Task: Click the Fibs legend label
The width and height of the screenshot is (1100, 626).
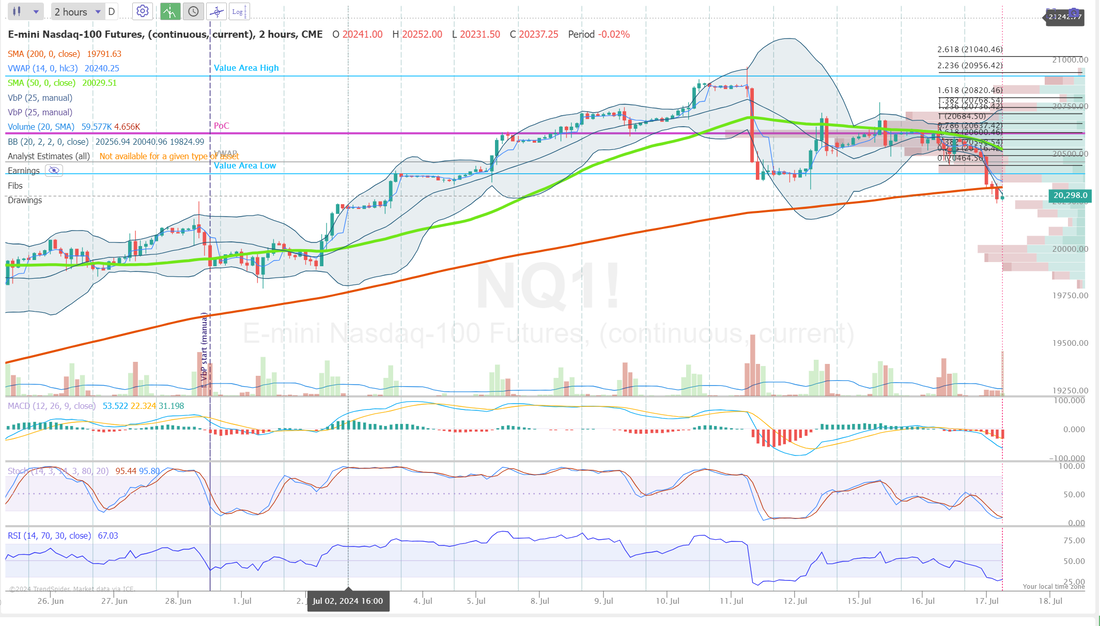Action: (x=15, y=186)
